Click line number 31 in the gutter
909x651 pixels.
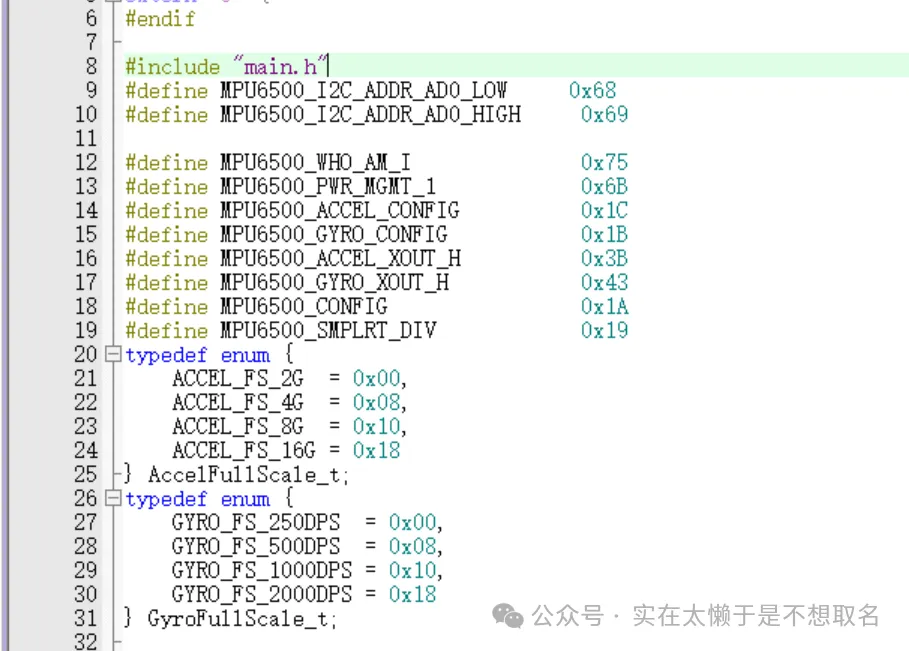(x=87, y=619)
